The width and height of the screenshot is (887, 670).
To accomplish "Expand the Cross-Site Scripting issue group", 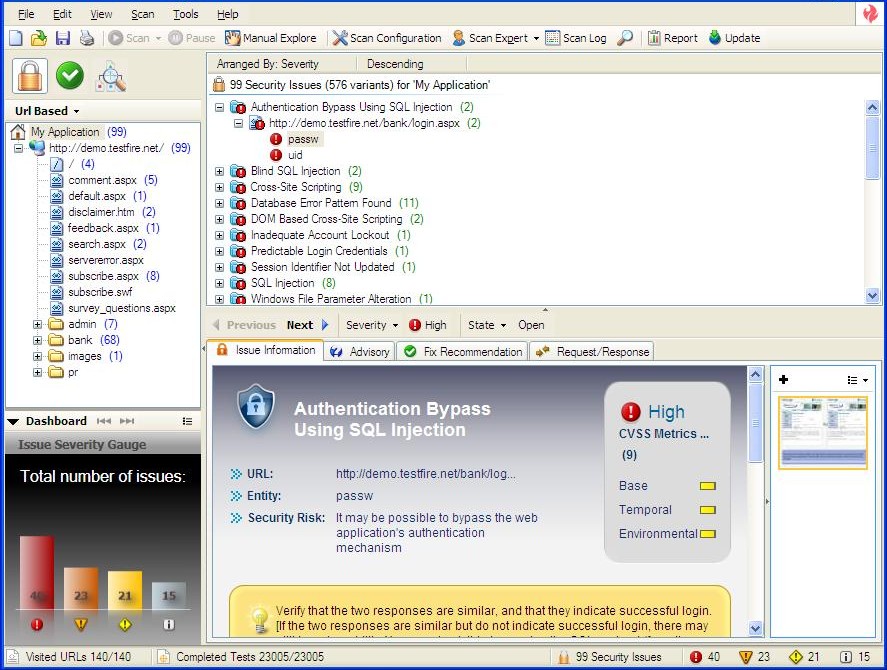I will pyautogui.click(x=220, y=187).
